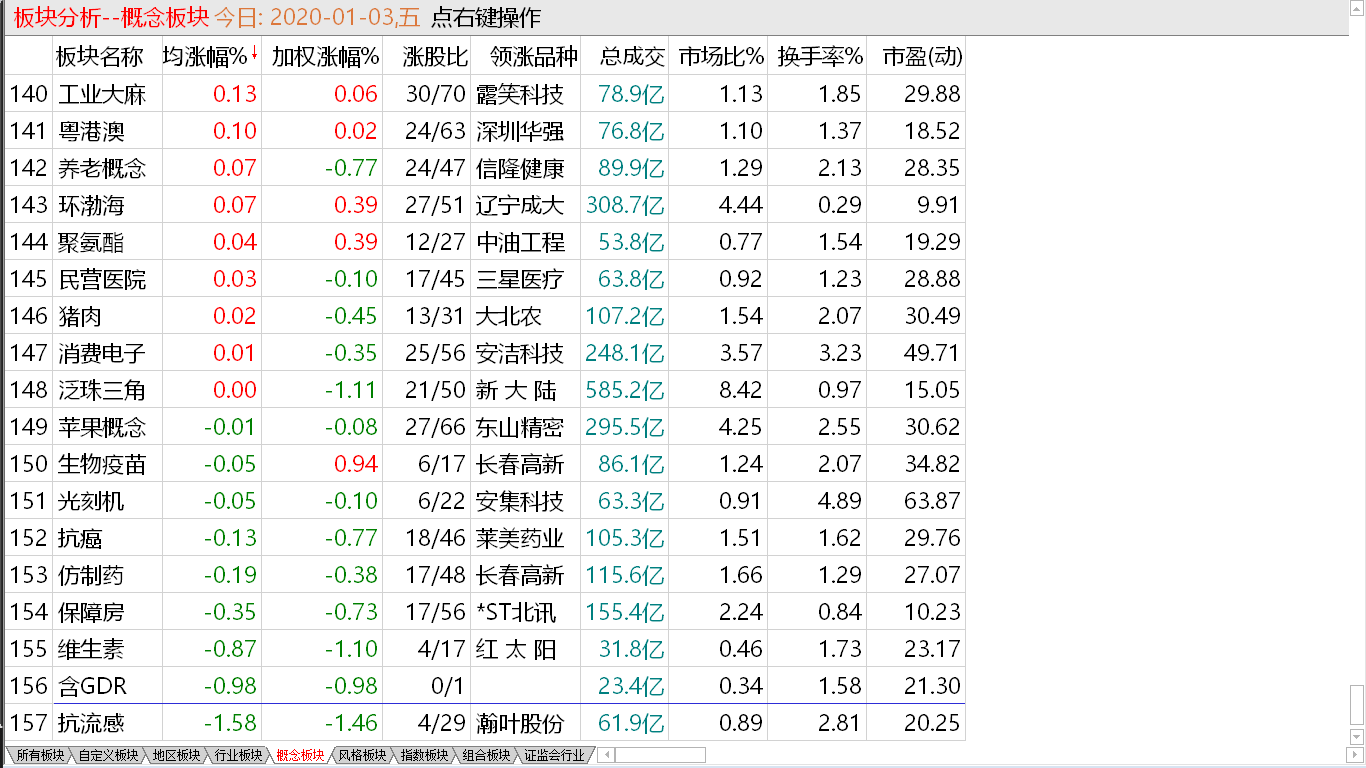The height and width of the screenshot is (768, 1366).
Task: Select the 组合板块 tab
Action: (x=486, y=756)
